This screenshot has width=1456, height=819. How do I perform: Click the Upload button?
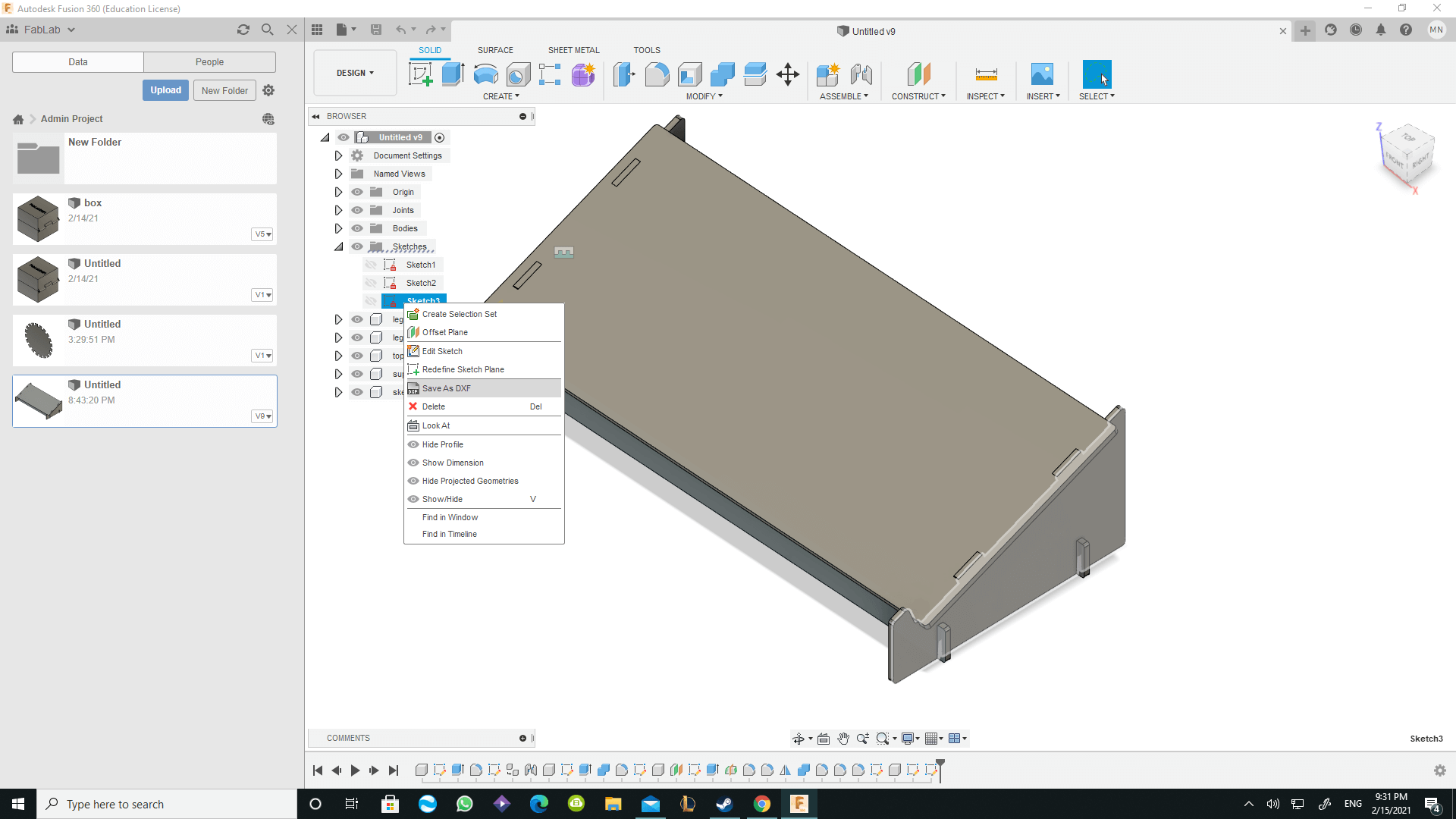pyautogui.click(x=165, y=90)
